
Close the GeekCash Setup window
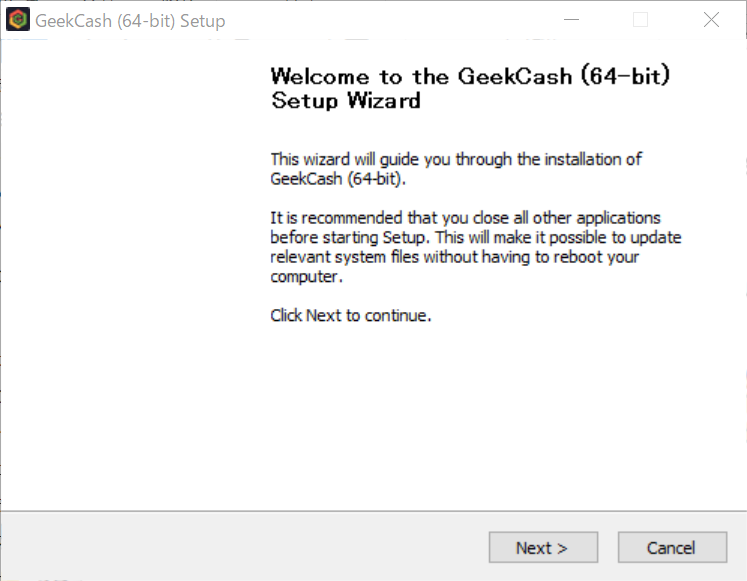pos(711,20)
